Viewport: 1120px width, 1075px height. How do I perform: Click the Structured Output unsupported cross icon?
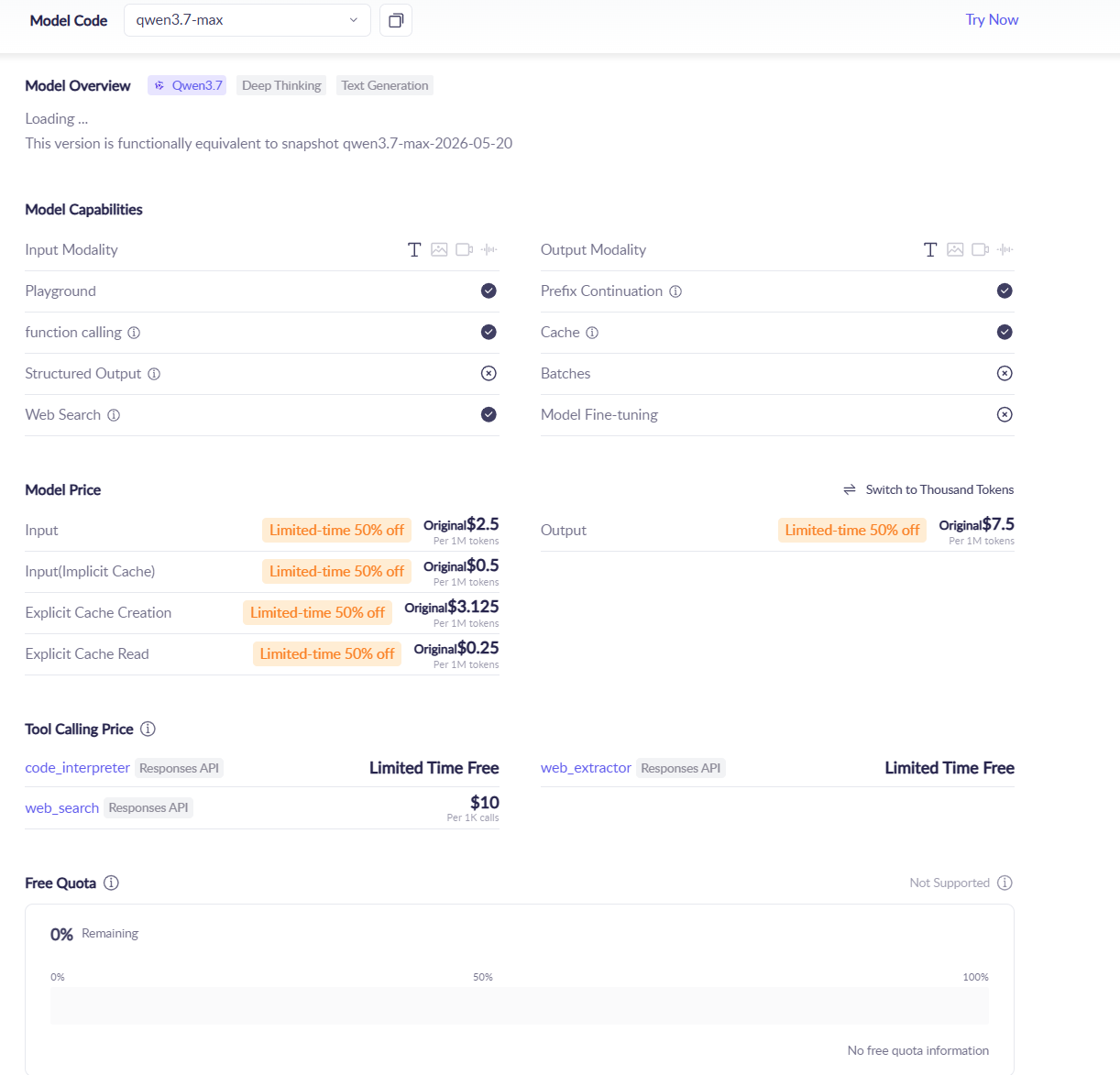[x=489, y=373]
